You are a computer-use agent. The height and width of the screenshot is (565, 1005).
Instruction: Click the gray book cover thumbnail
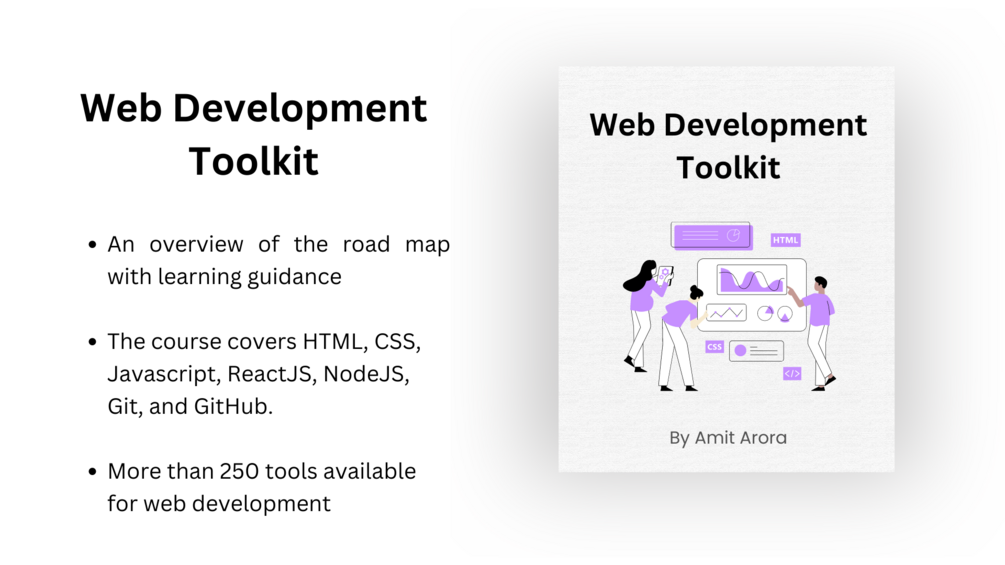pos(726,269)
